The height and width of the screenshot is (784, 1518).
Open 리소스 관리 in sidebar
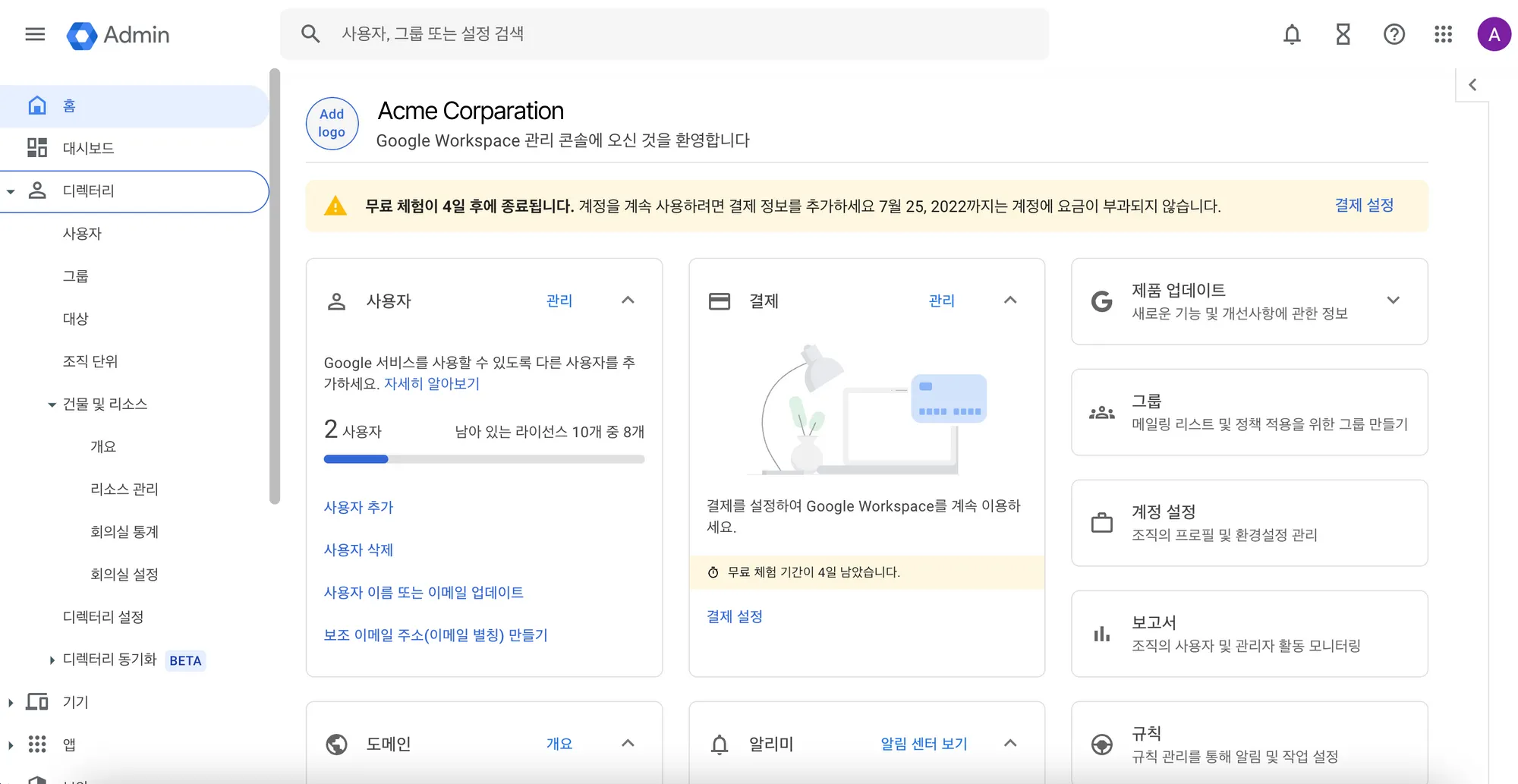click(124, 489)
